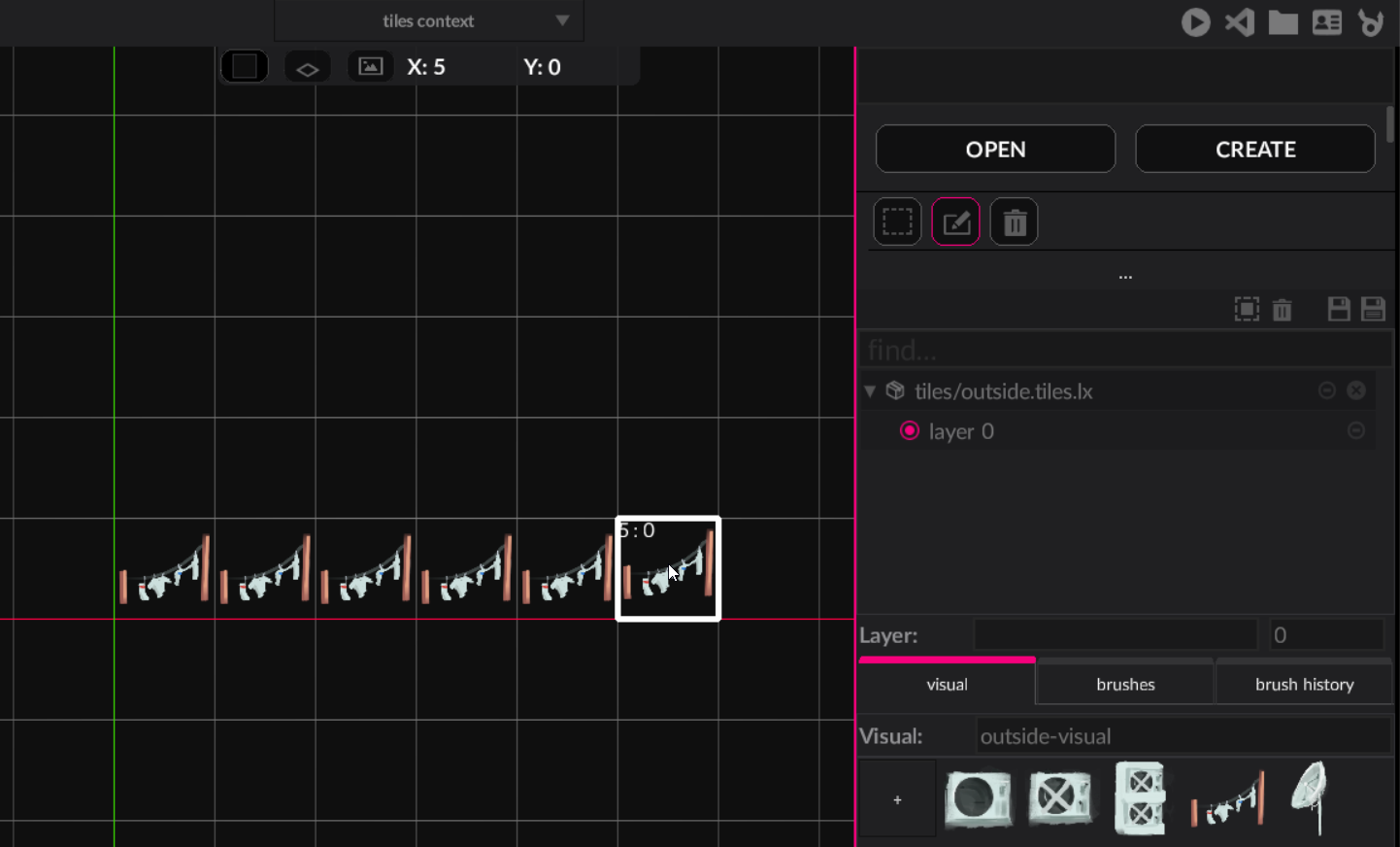The width and height of the screenshot is (1400, 847).
Task: Toggle the image display icon in viewport bar
Action: point(370,67)
